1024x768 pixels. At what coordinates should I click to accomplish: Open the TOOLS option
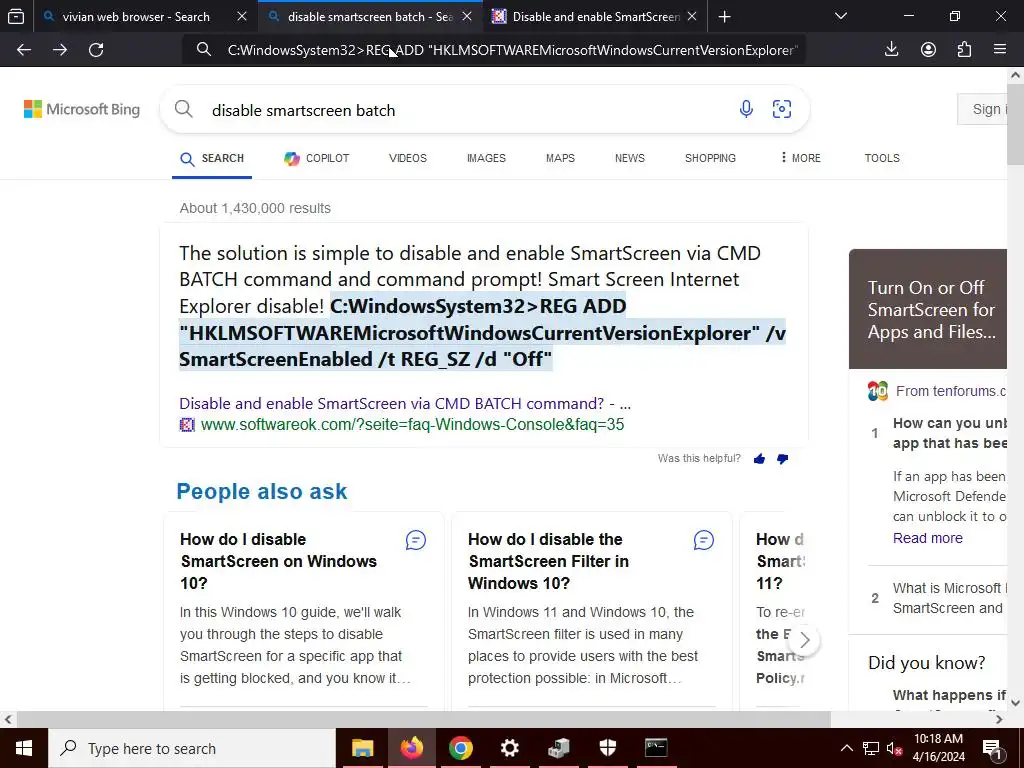882,159
